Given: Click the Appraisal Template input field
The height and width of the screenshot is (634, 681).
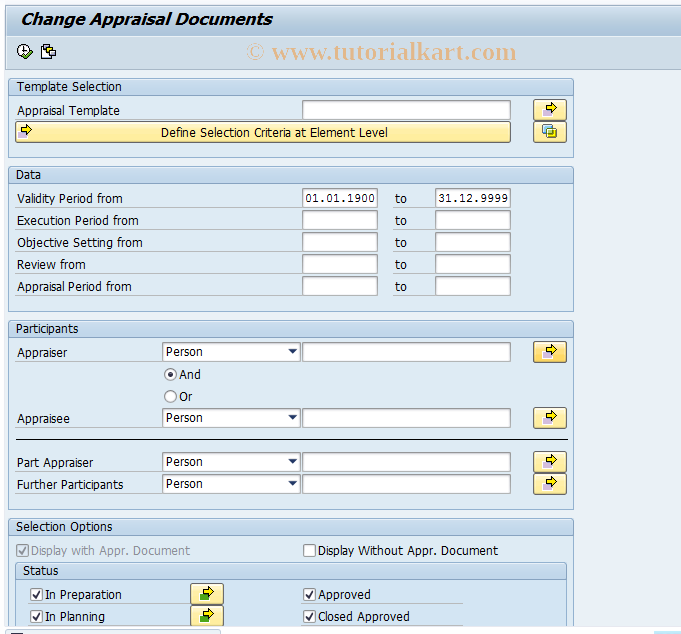Looking at the screenshot, I should coord(406,110).
